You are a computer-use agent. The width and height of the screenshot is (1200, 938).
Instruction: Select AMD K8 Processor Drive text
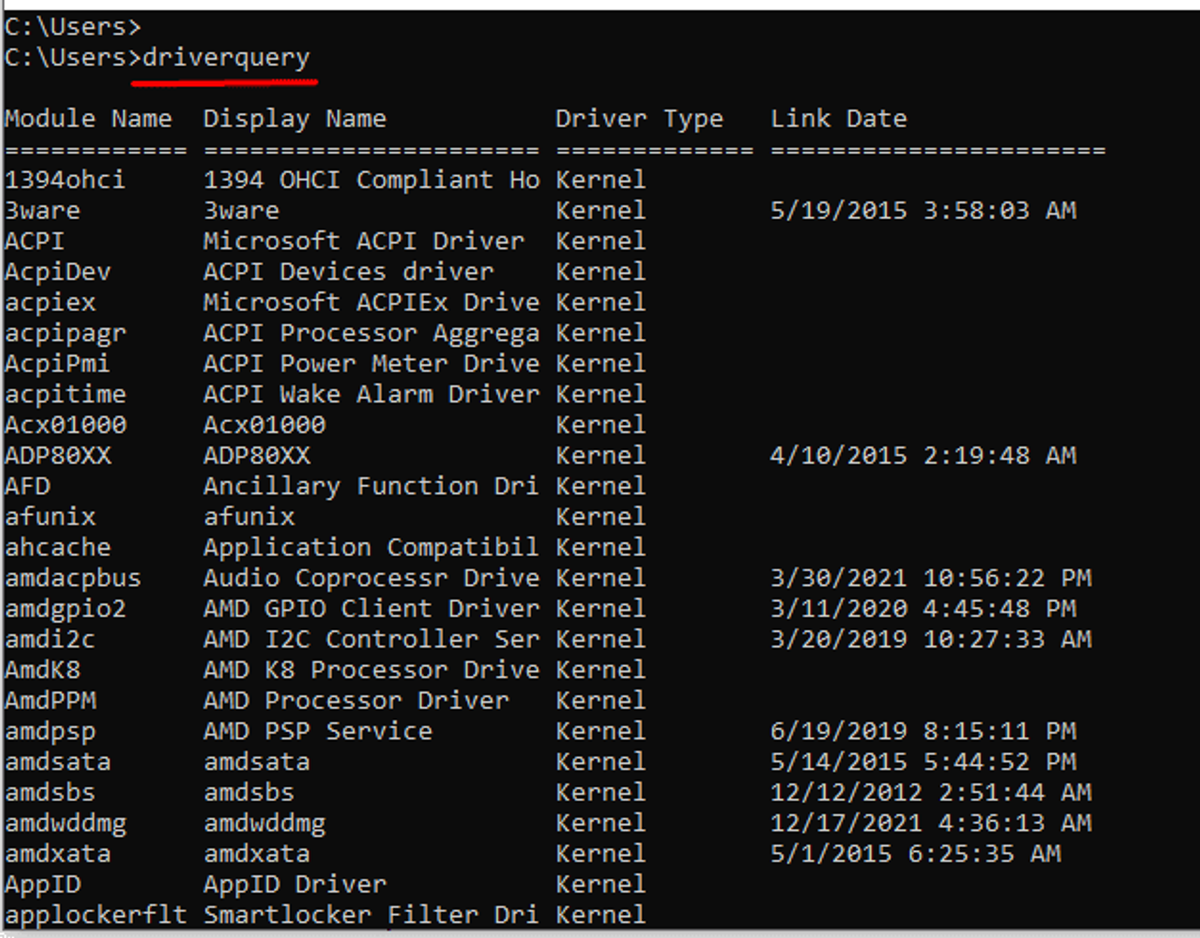[371, 670]
